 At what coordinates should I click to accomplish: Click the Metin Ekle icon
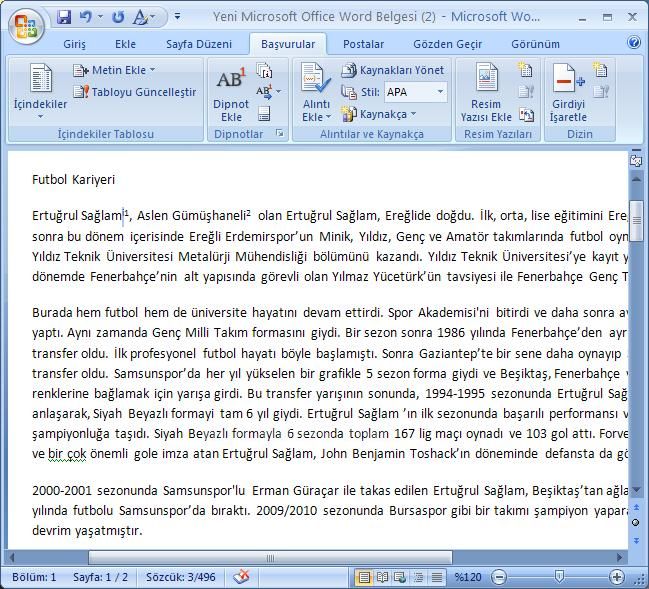(x=80, y=70)
